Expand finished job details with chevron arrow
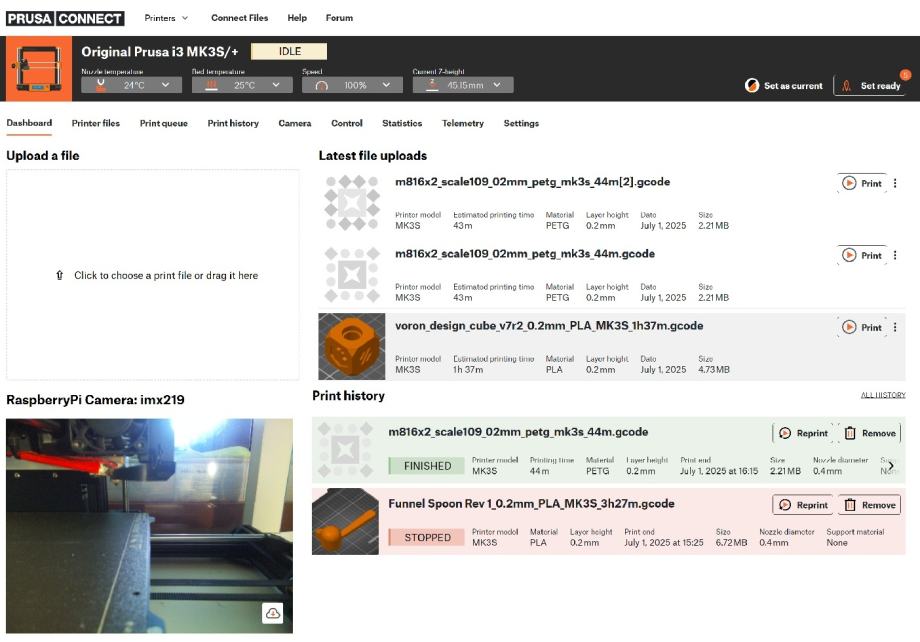Screen dimensions: 920x642 point(891,466)
